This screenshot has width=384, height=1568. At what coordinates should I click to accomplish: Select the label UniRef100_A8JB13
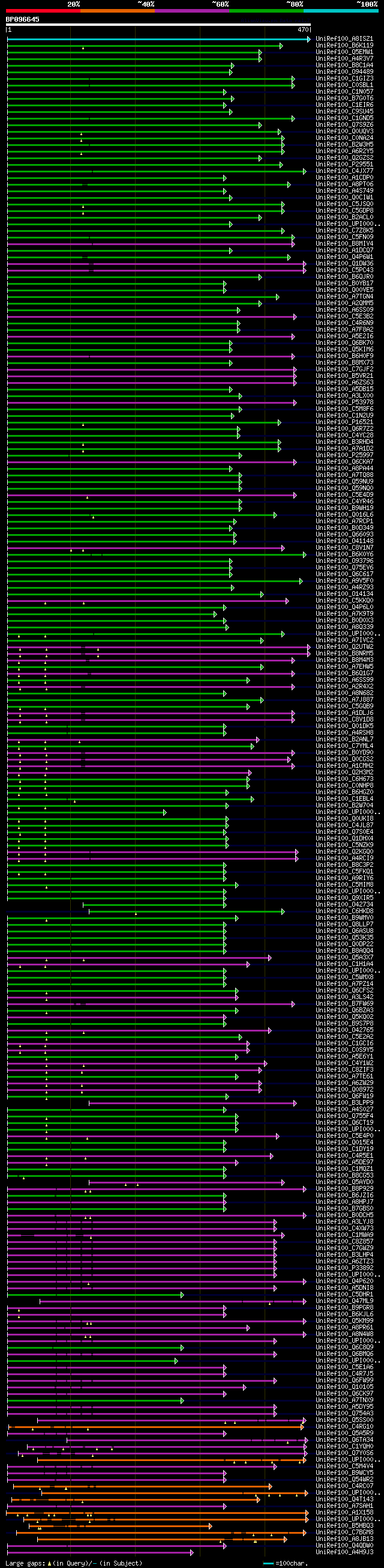click(x=344, y=1539)
